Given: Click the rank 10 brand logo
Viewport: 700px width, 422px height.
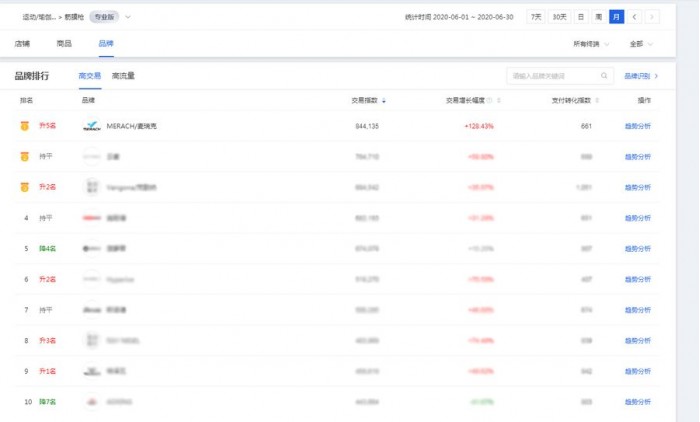Looking at the screenshot, I should tap(92, 402).
